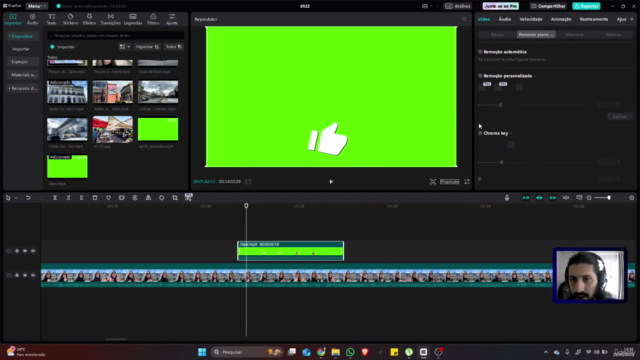Screen dimensions: 640x360
Task: Switch to the Áudio properties tab
Action: pos(504,19)
